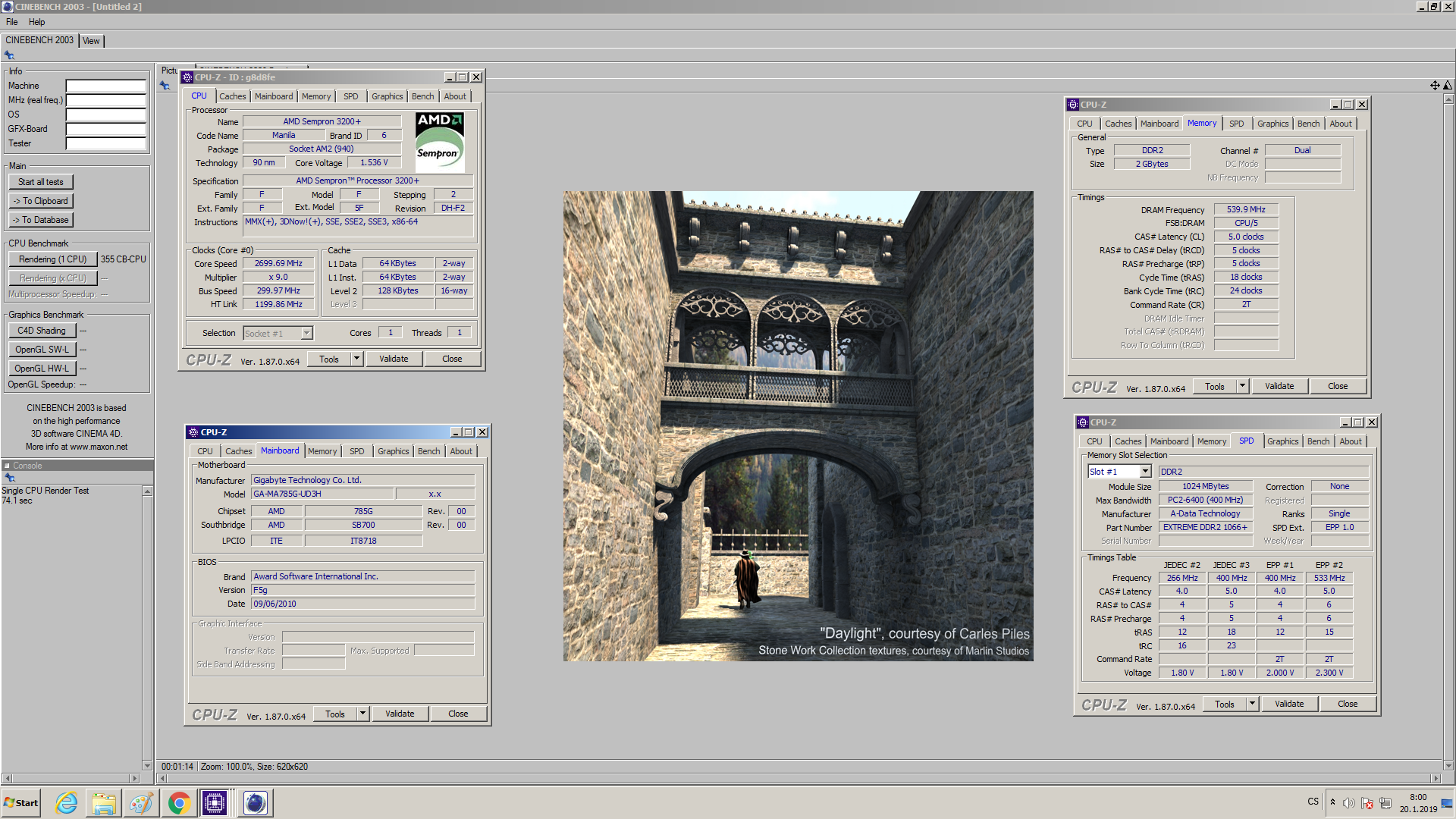Screen dimensions: 1456x819
Task: Click the Tester input field
Action: (105, 143)
